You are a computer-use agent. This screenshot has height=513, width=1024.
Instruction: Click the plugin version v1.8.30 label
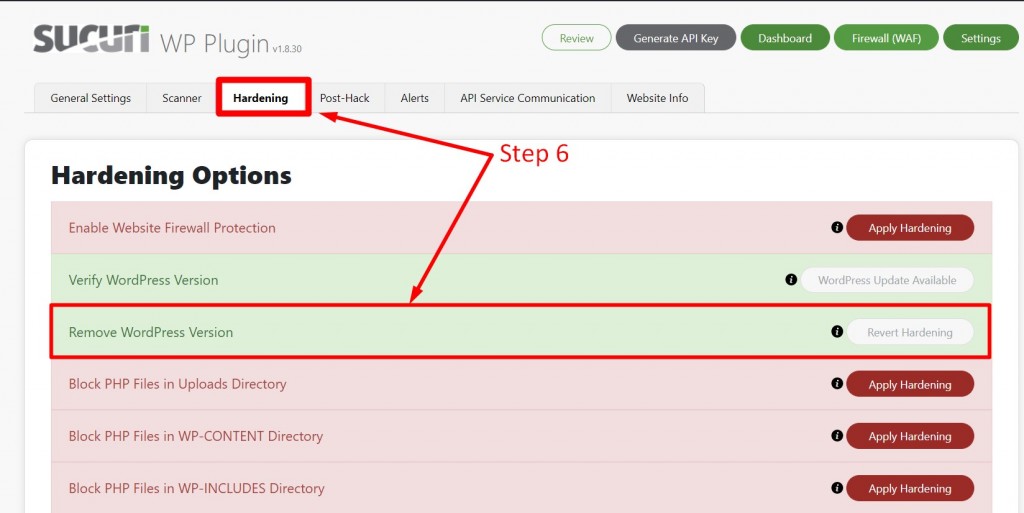click(287, 48)
